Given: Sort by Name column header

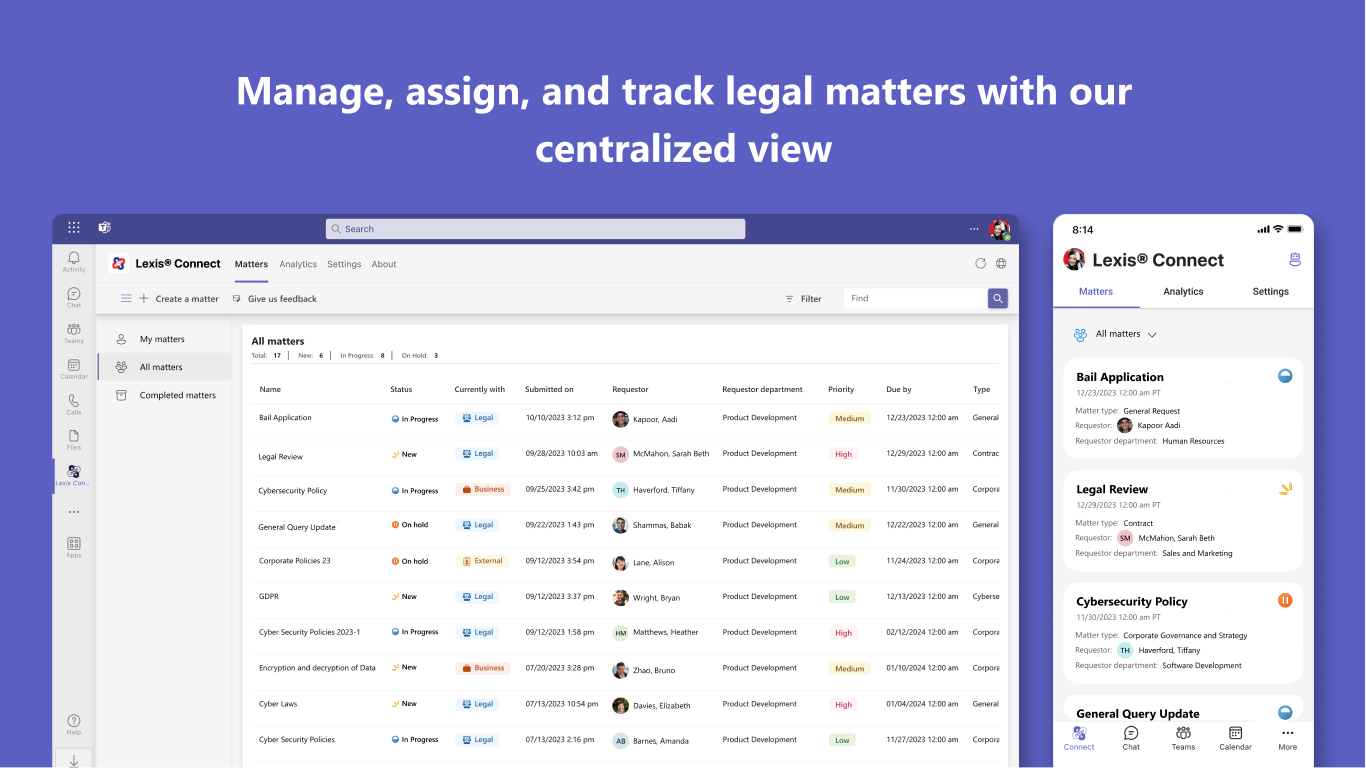Looking at the screenshot, I should 270,389.
